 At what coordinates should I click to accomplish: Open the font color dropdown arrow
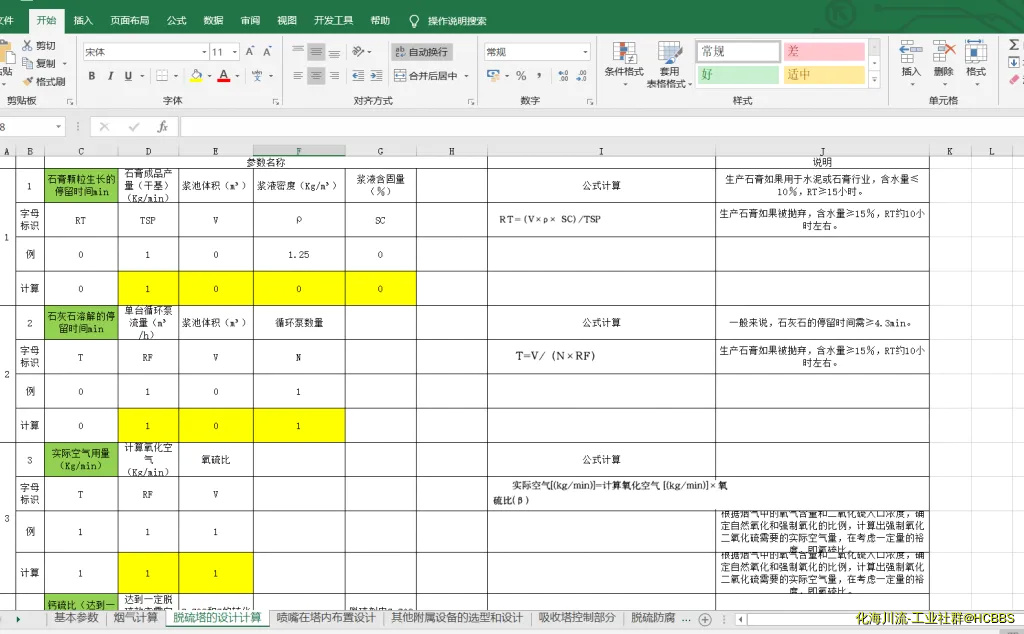pyautogui.click(x=237, y=76)
